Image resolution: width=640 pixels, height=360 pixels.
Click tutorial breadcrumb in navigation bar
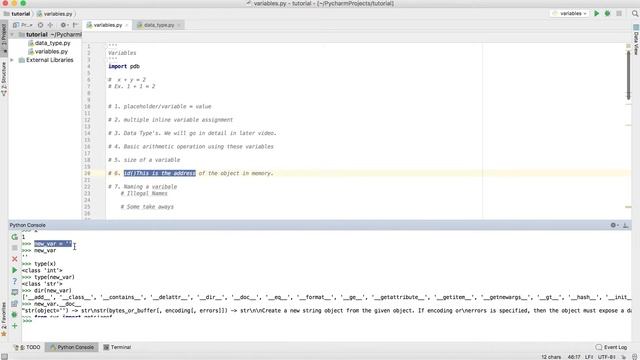point(17,14)
